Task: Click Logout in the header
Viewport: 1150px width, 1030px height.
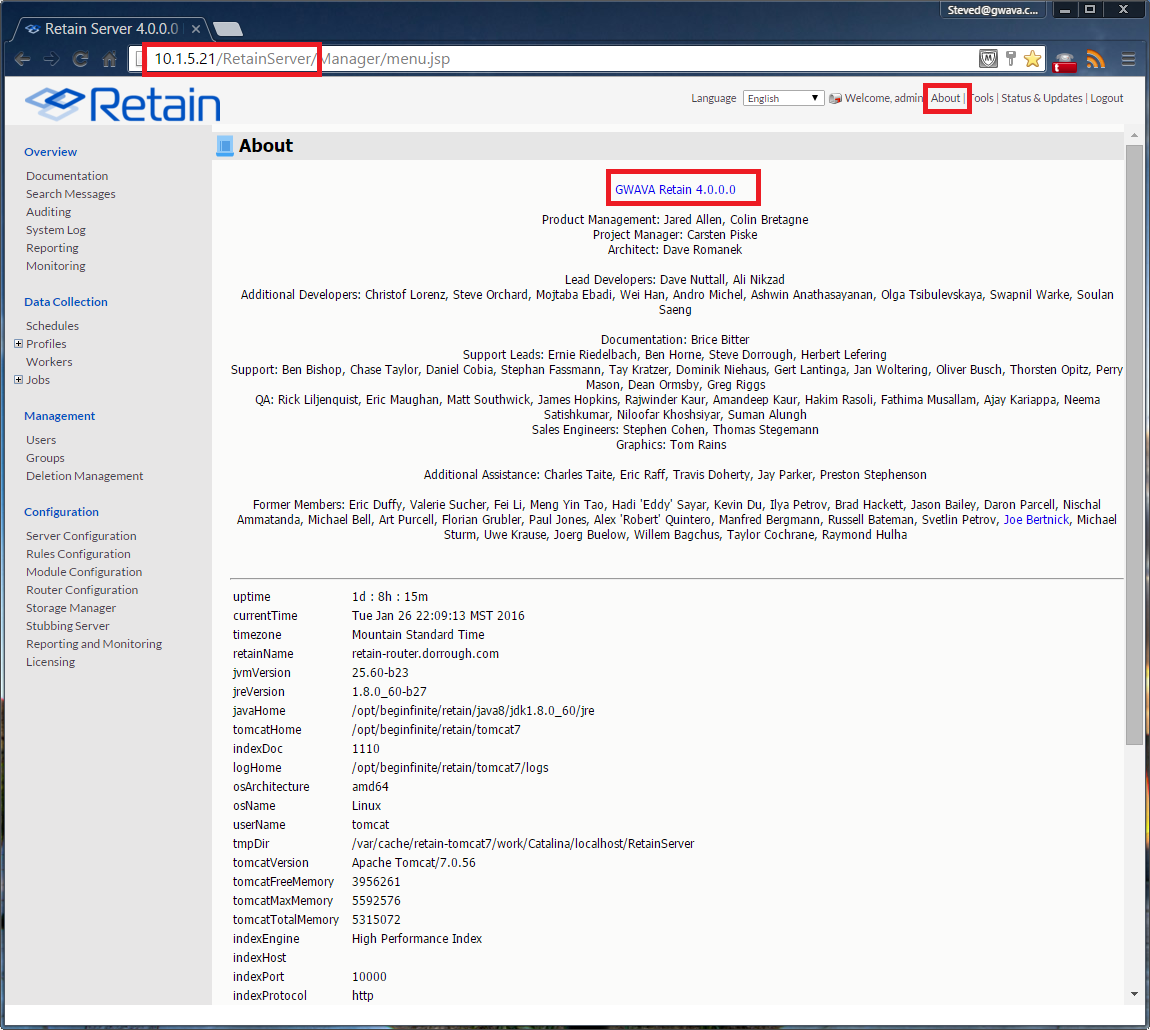Action: tap(1106, 98)
